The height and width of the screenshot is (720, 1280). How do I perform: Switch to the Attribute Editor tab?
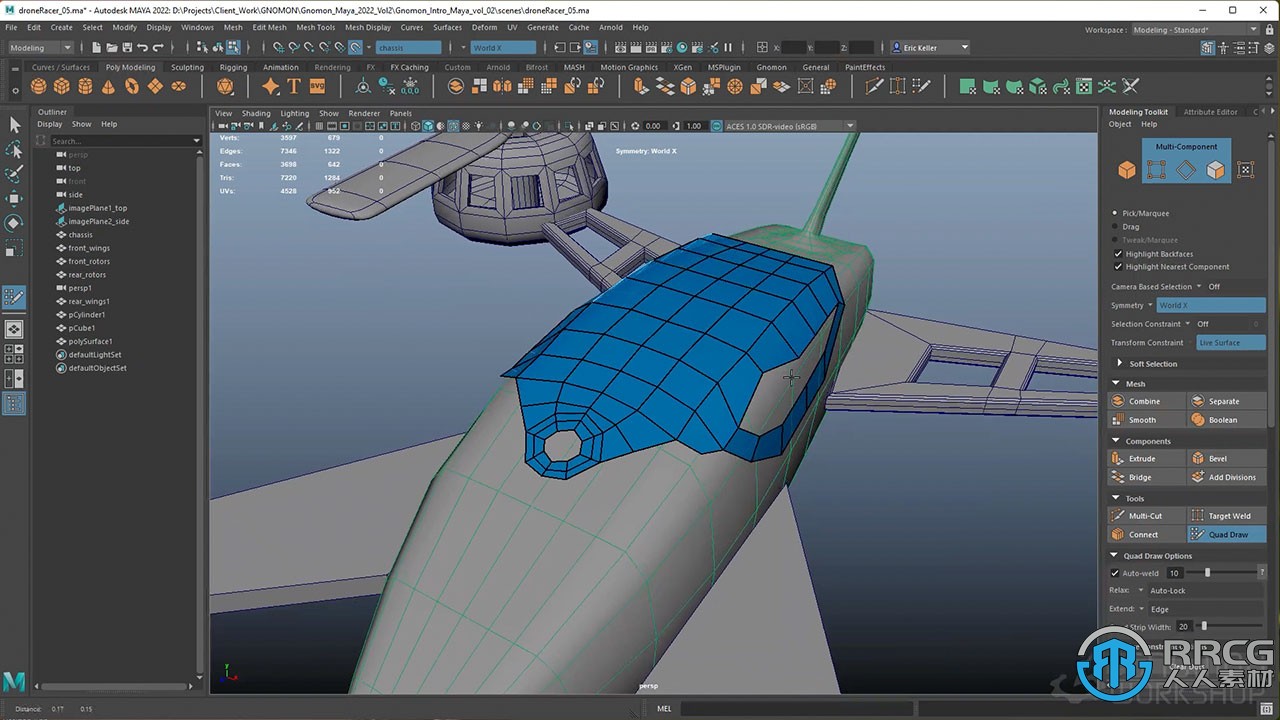click(1210, 112)
